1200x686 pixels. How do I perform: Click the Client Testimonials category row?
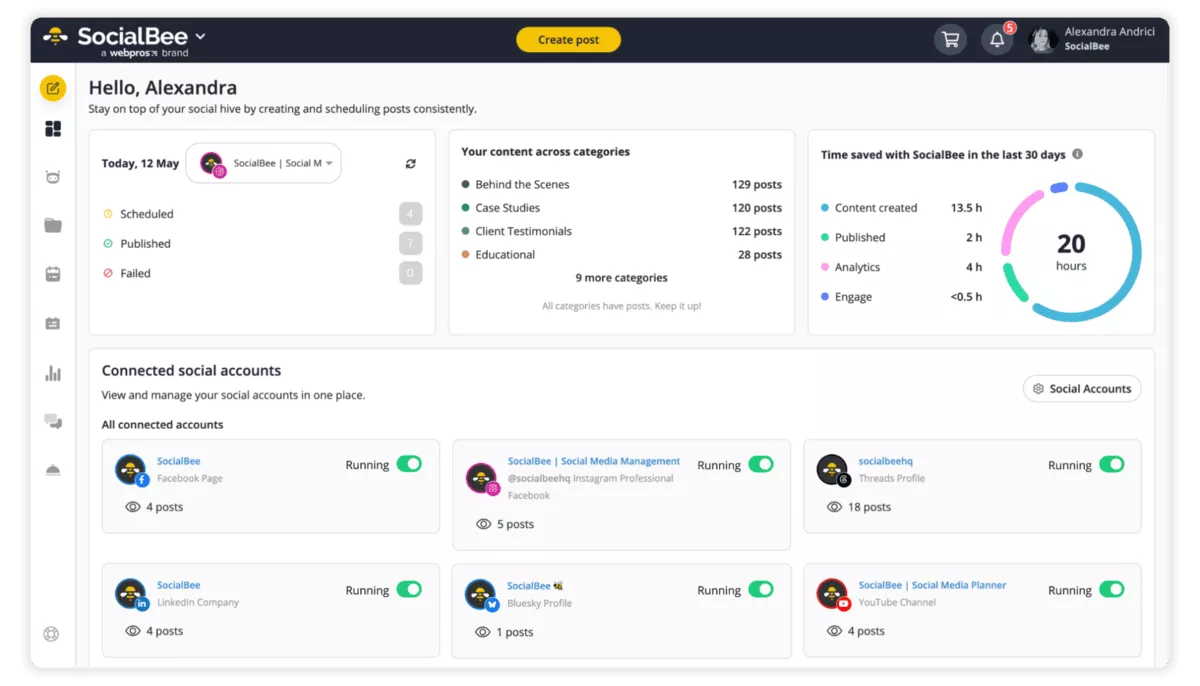pyautogui.click(x=621, y=231)
